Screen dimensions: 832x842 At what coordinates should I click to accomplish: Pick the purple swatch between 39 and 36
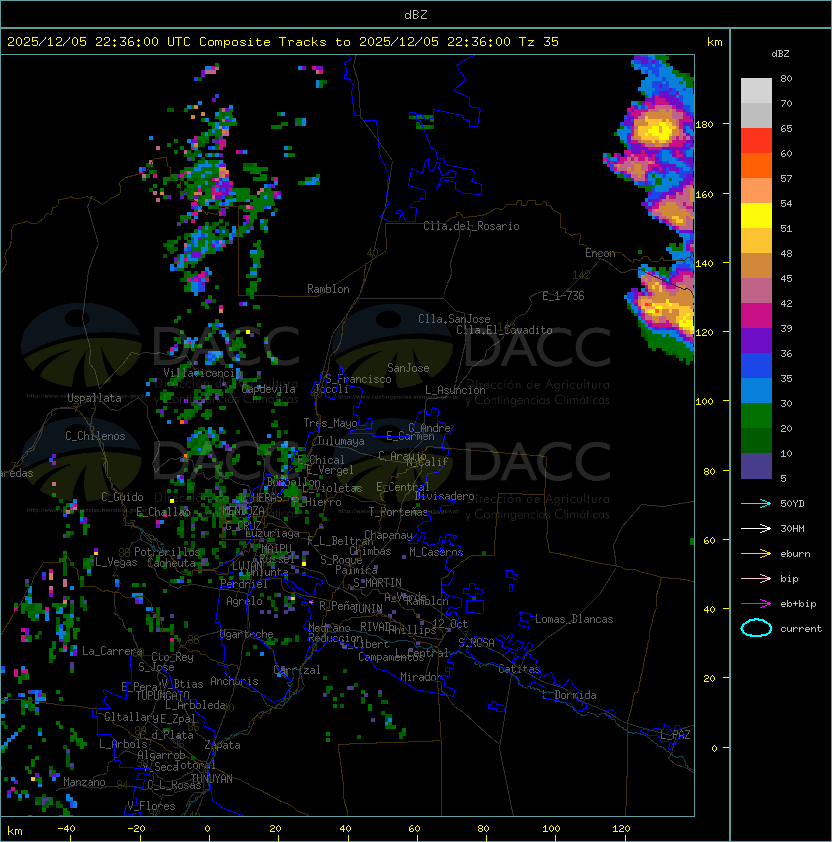756,341
